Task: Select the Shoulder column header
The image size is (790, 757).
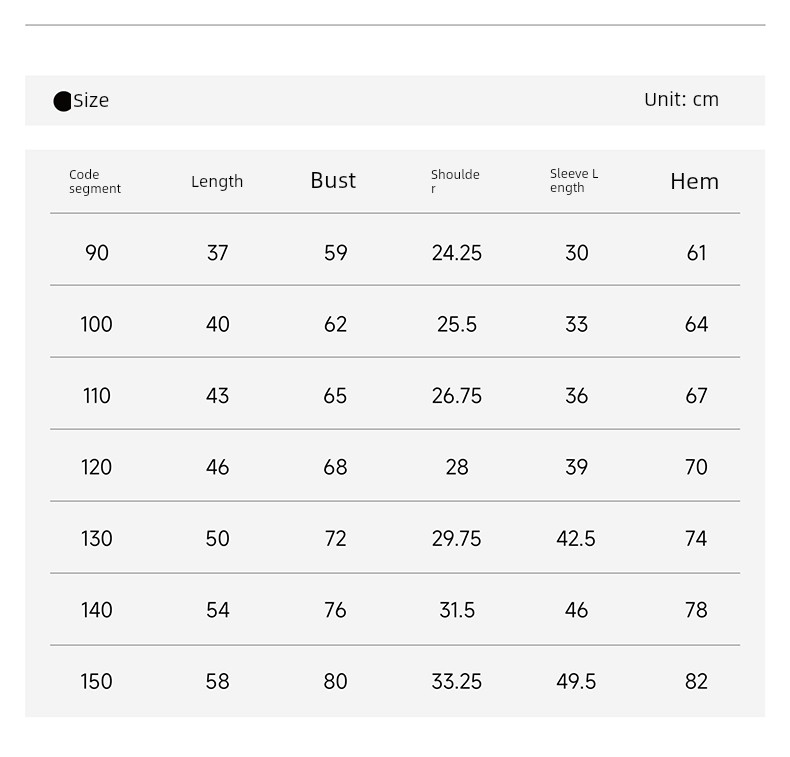Action: (x=455, y=181)
